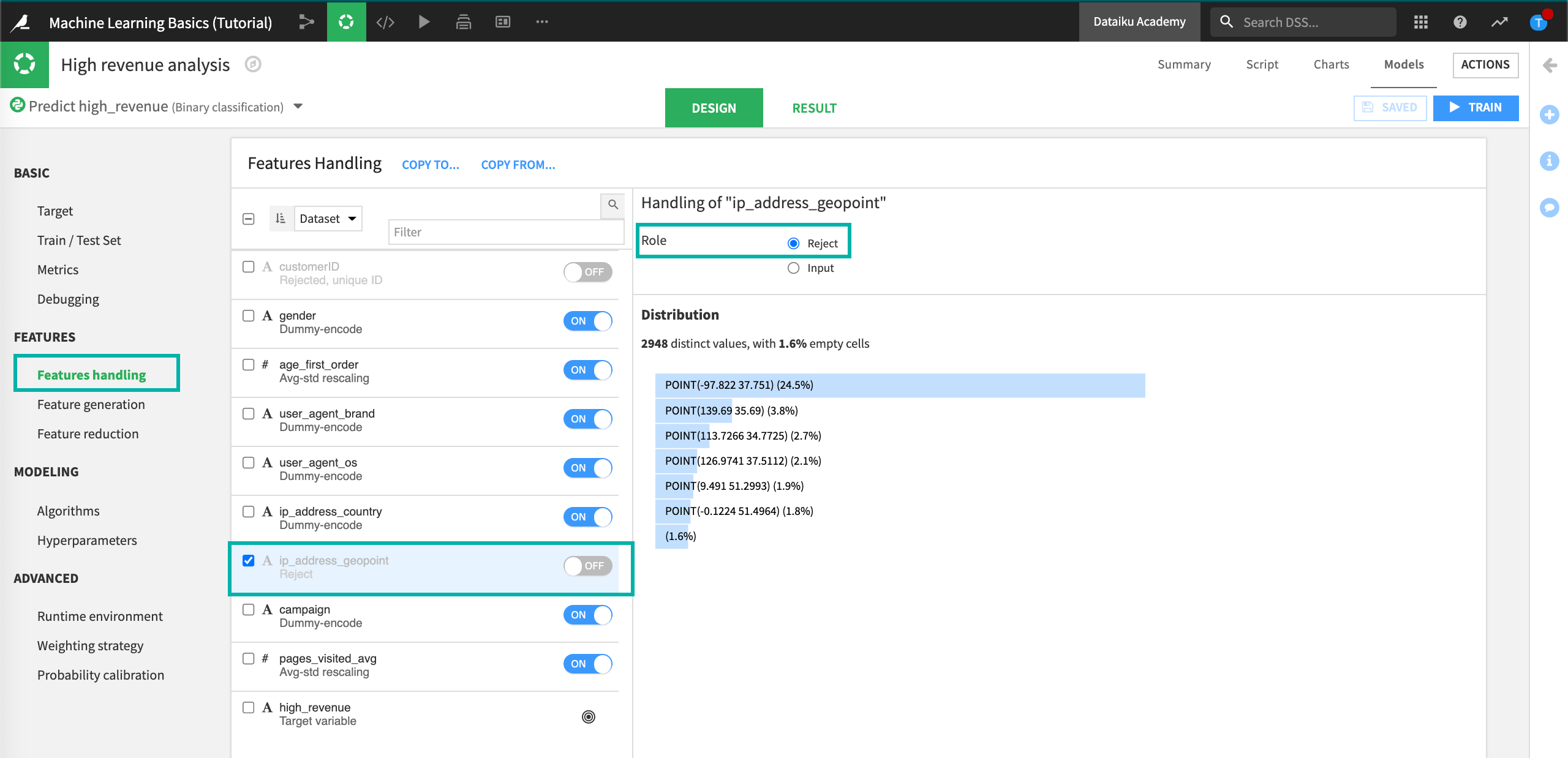Open the applications grid menu
The height and width of the screenshot is (758, 1568).
[x=1421, y=22]
